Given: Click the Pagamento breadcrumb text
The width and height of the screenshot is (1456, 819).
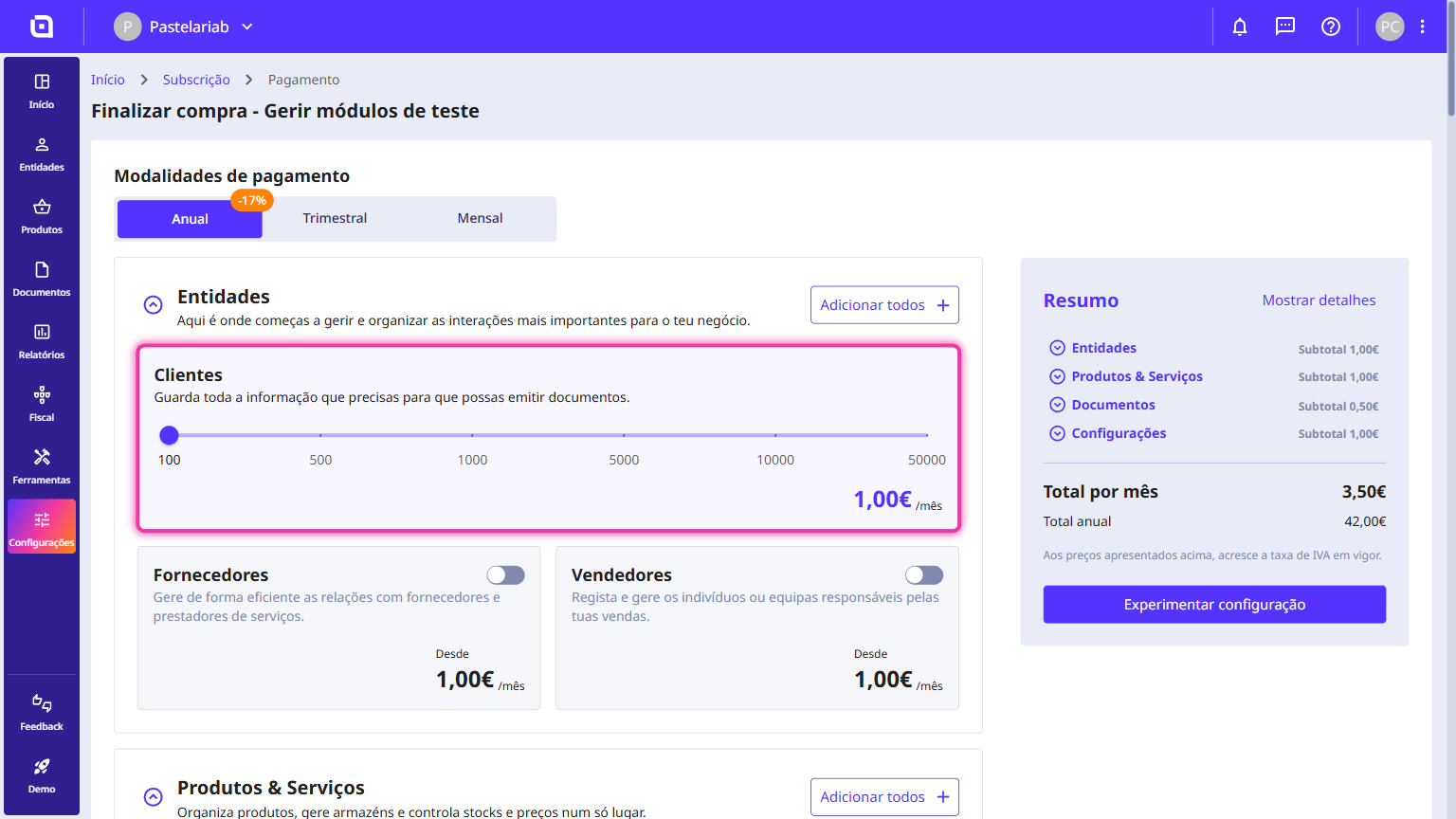Looking at the screenshot, I should tap(303, 80).
